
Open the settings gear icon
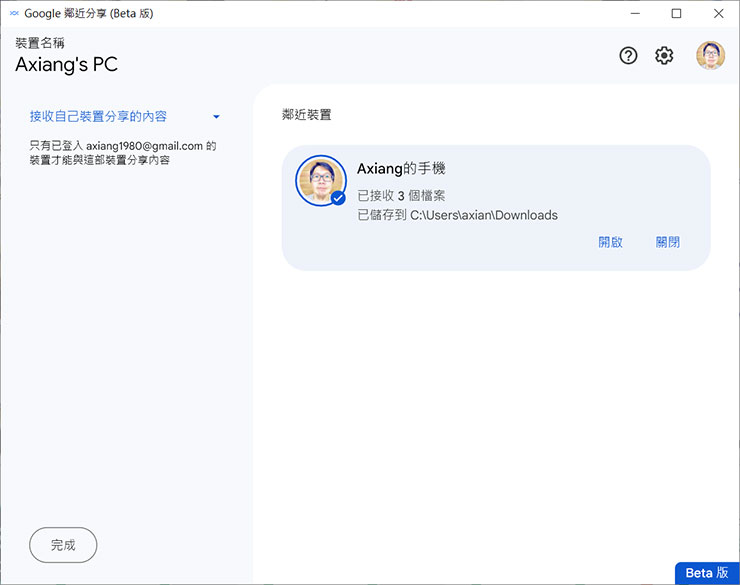[664, 56]
